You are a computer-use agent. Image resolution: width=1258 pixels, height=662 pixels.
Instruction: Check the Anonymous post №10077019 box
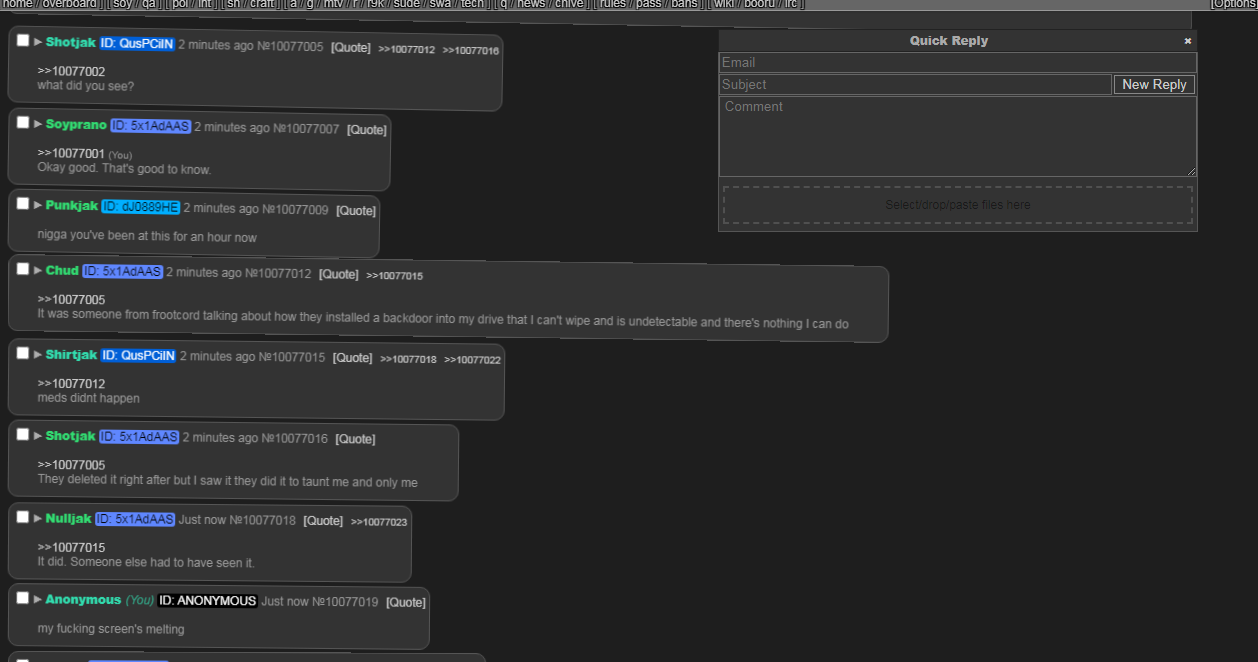(23, 597)
